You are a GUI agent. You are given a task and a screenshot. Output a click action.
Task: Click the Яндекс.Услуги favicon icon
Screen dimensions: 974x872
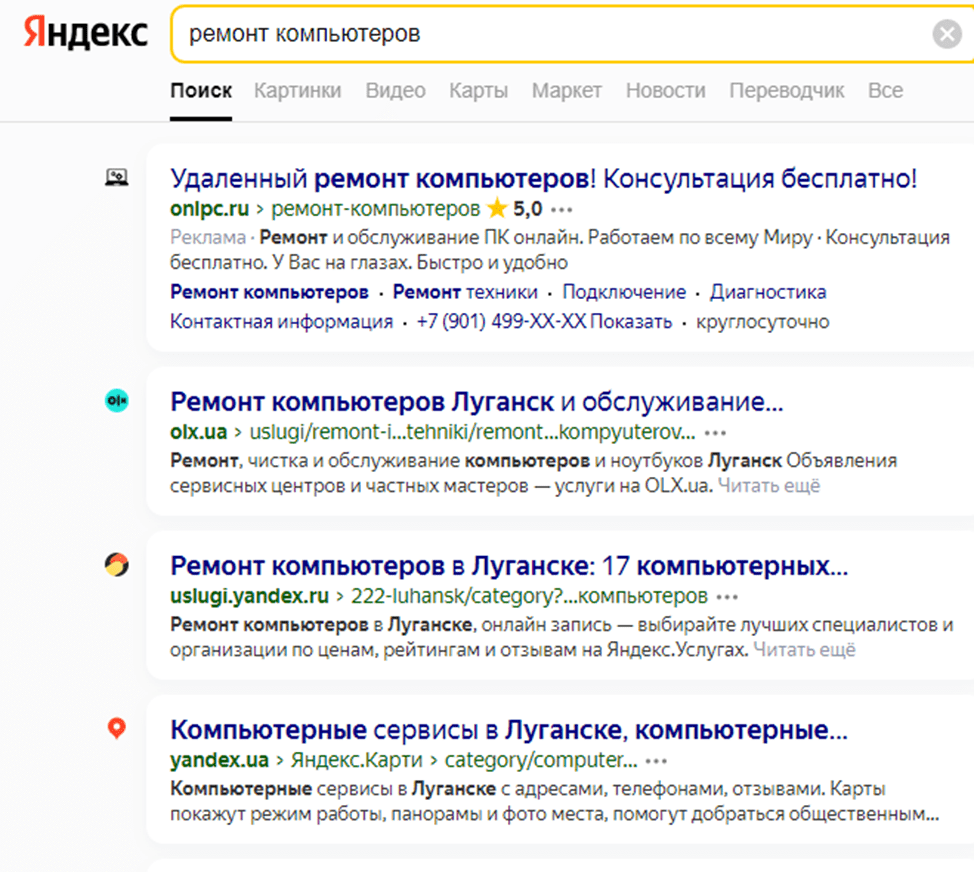pyautogui.click(x=117, y=565)
